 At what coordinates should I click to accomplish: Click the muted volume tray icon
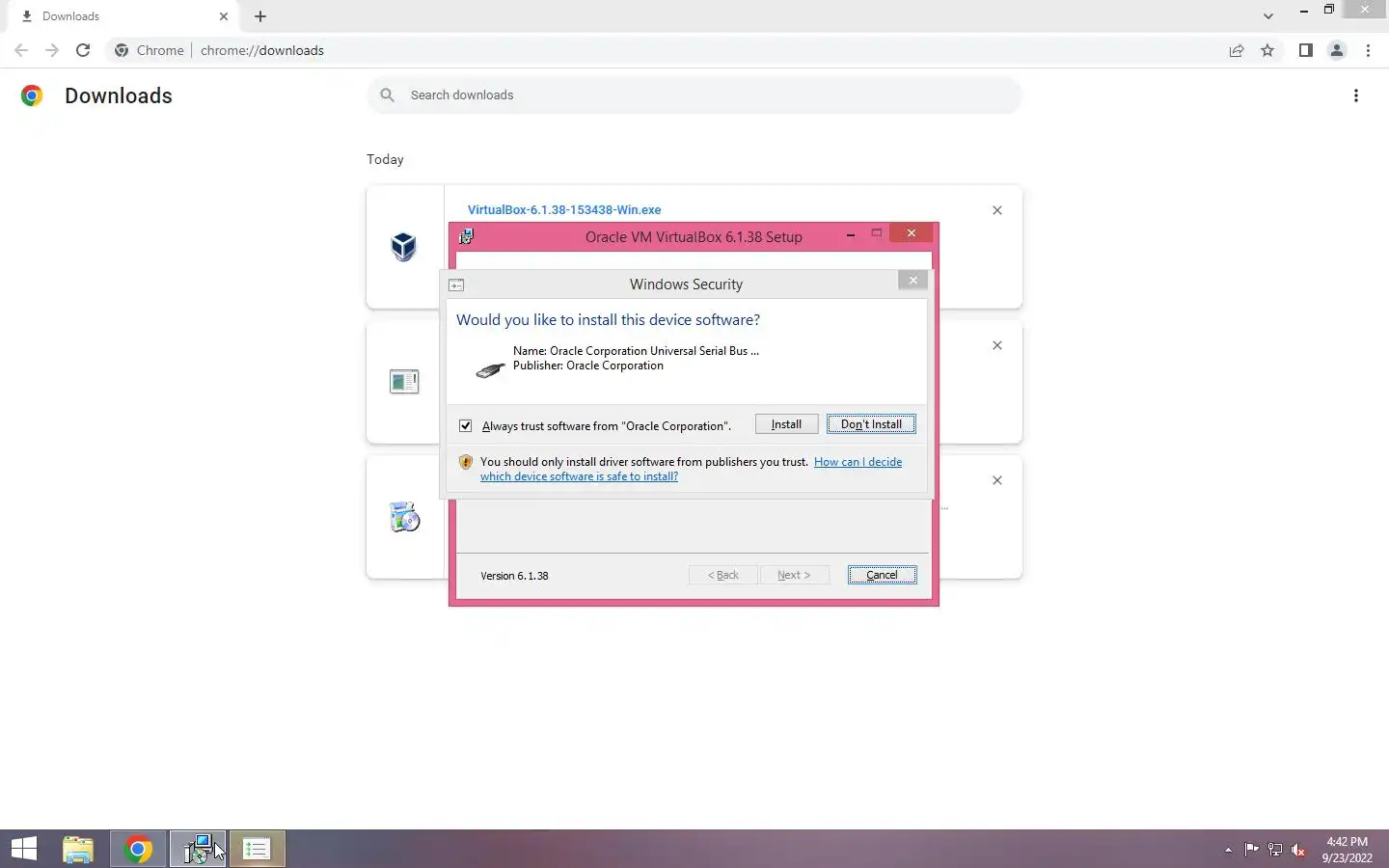[1298, 850]
